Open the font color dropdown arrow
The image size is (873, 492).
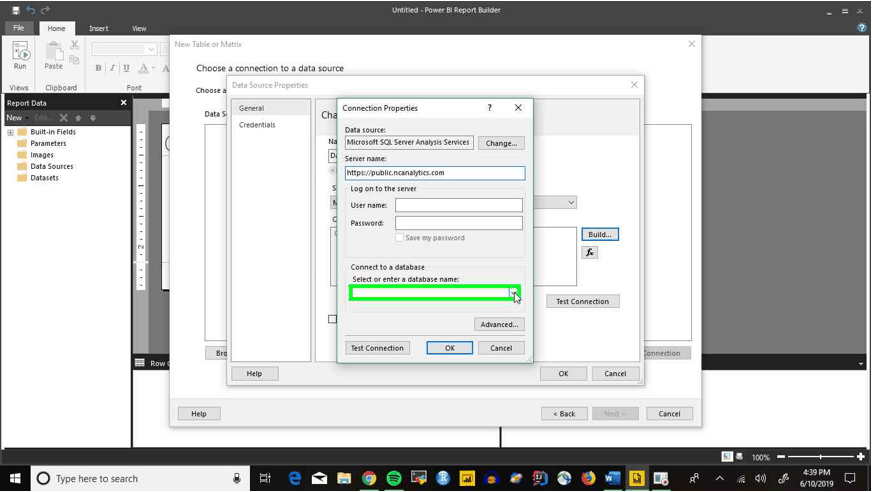[153, 68]
